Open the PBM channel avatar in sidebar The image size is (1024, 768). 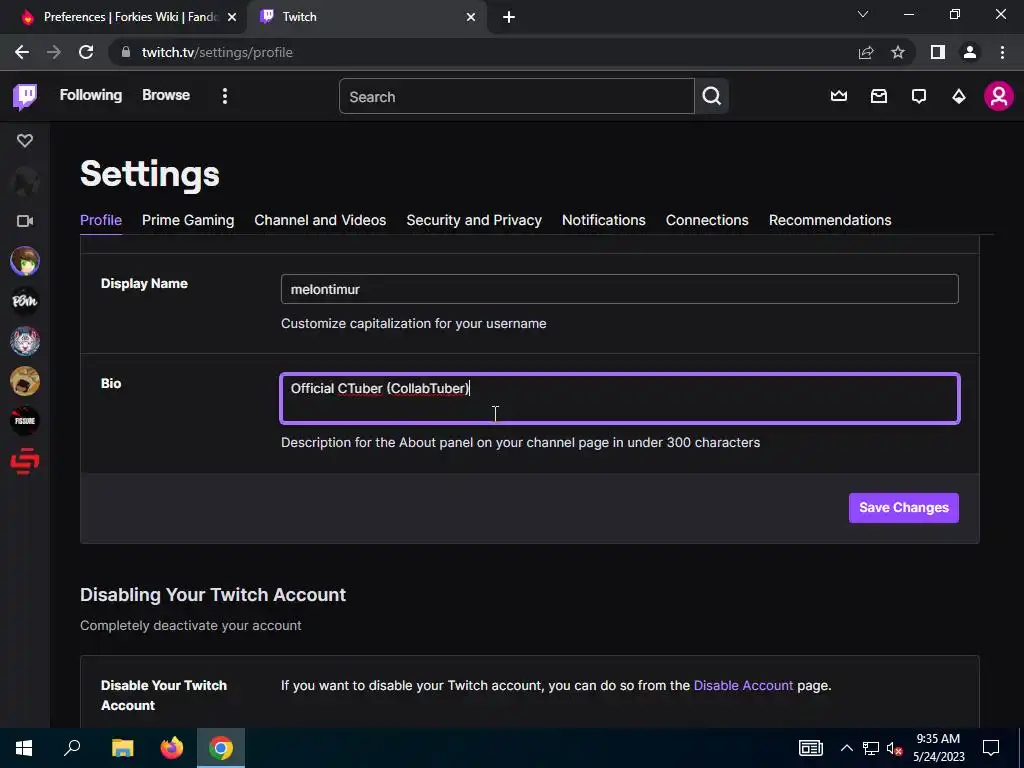pyautogui.click(x=25, y=301)
